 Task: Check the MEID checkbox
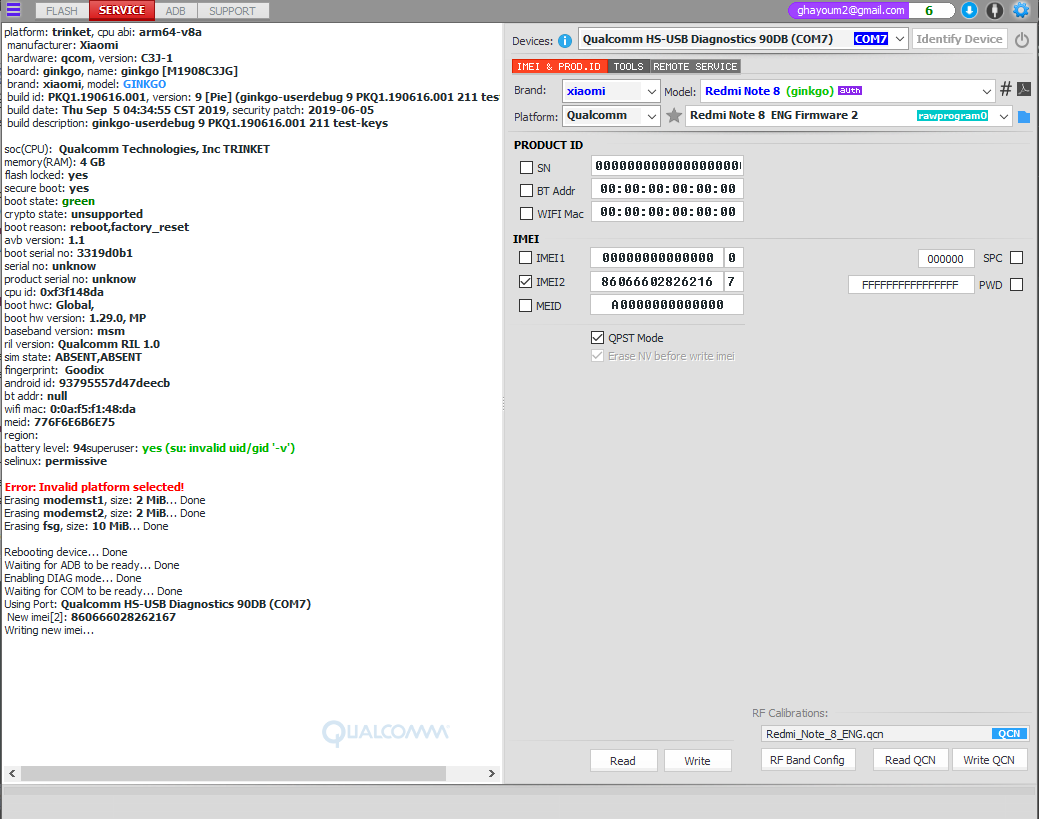point(525,305)
